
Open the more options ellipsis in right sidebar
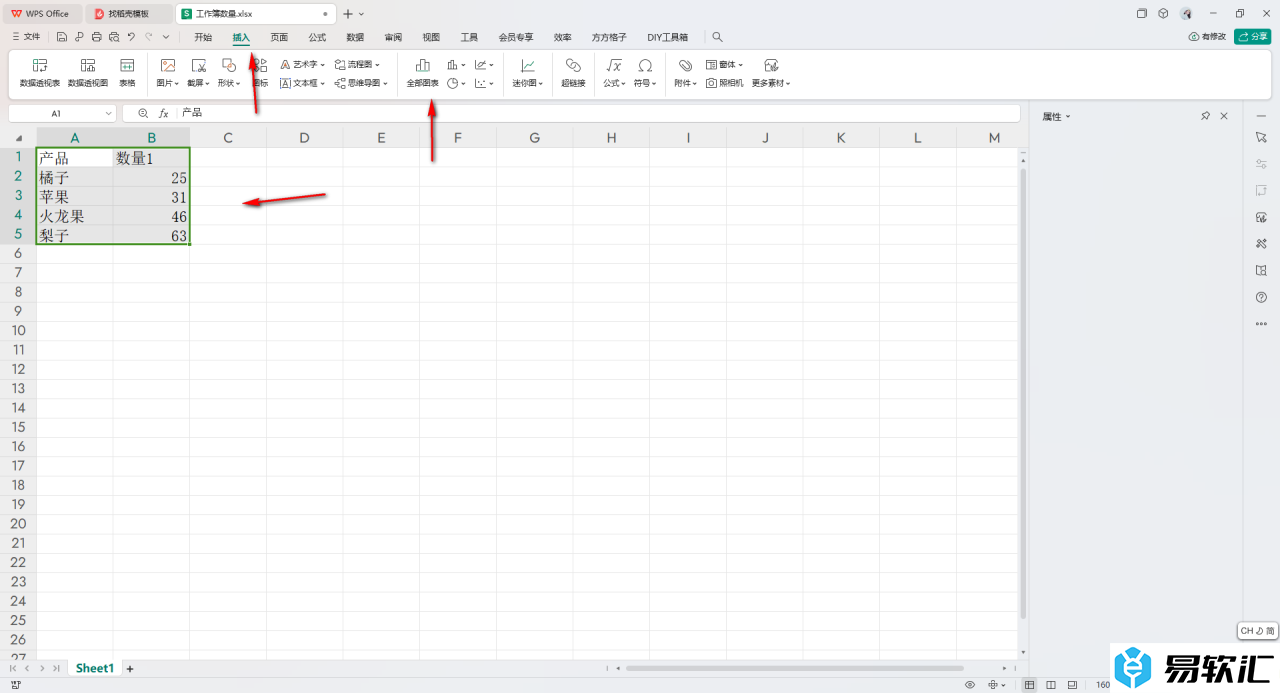(x=1261, y=324)
